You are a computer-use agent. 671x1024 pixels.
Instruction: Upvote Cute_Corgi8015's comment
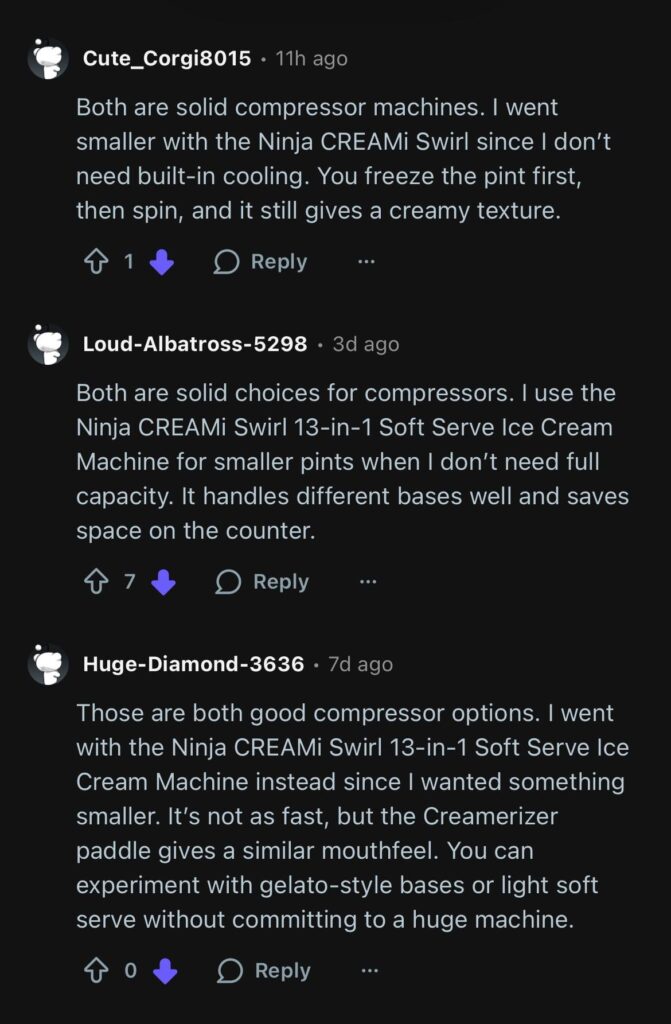(x=98, y=262)
